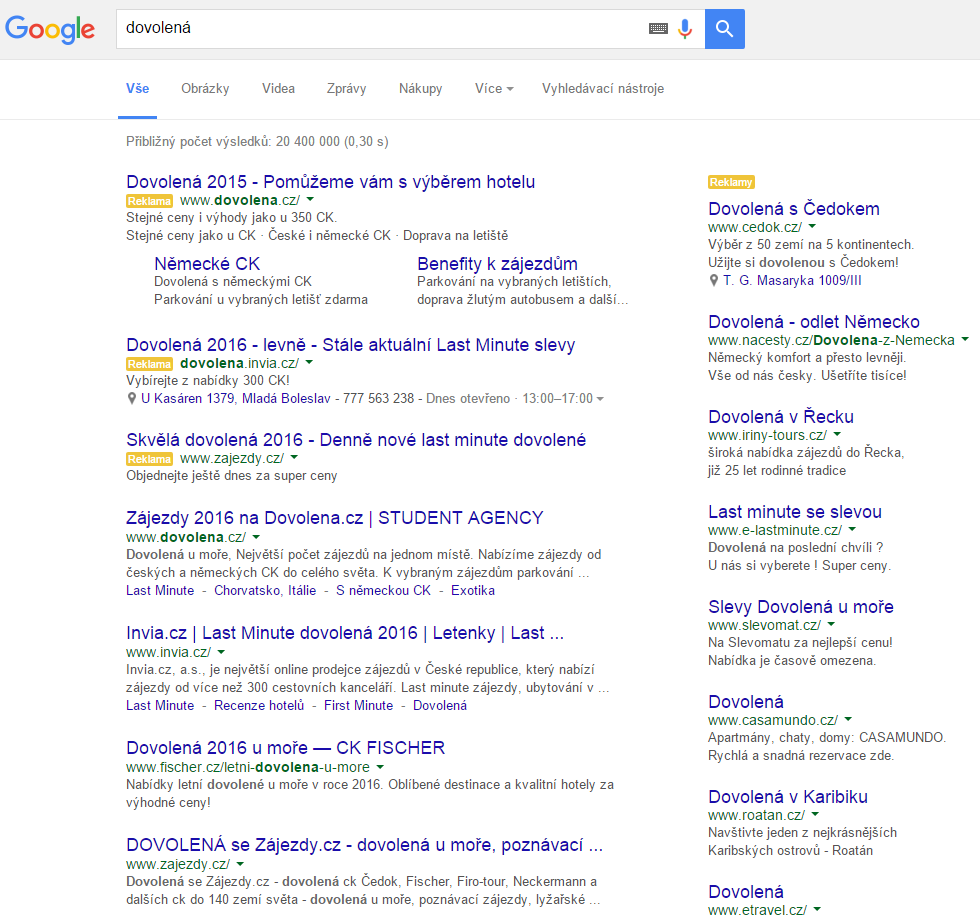Viewport: 980px width, 921px height.
Task: Expand arrow next to www.etravel.cz/ URL
Action: (x=818, y=909)
